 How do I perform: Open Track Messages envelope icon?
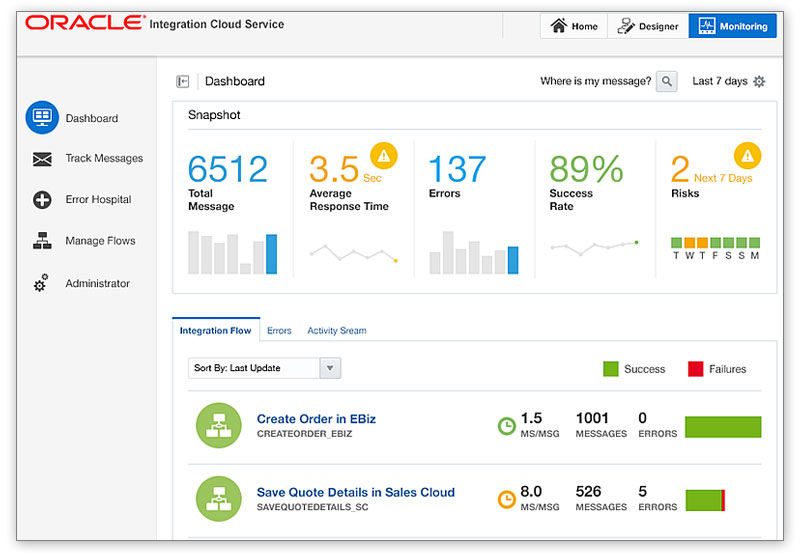pyautogui.click(x=42, y=159)
